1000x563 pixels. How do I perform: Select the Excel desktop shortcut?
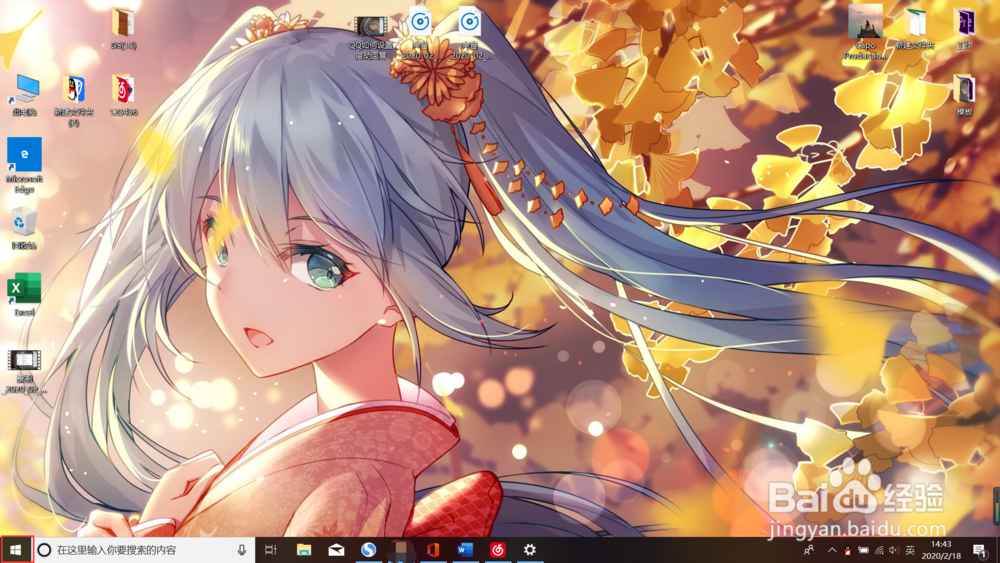24,295
